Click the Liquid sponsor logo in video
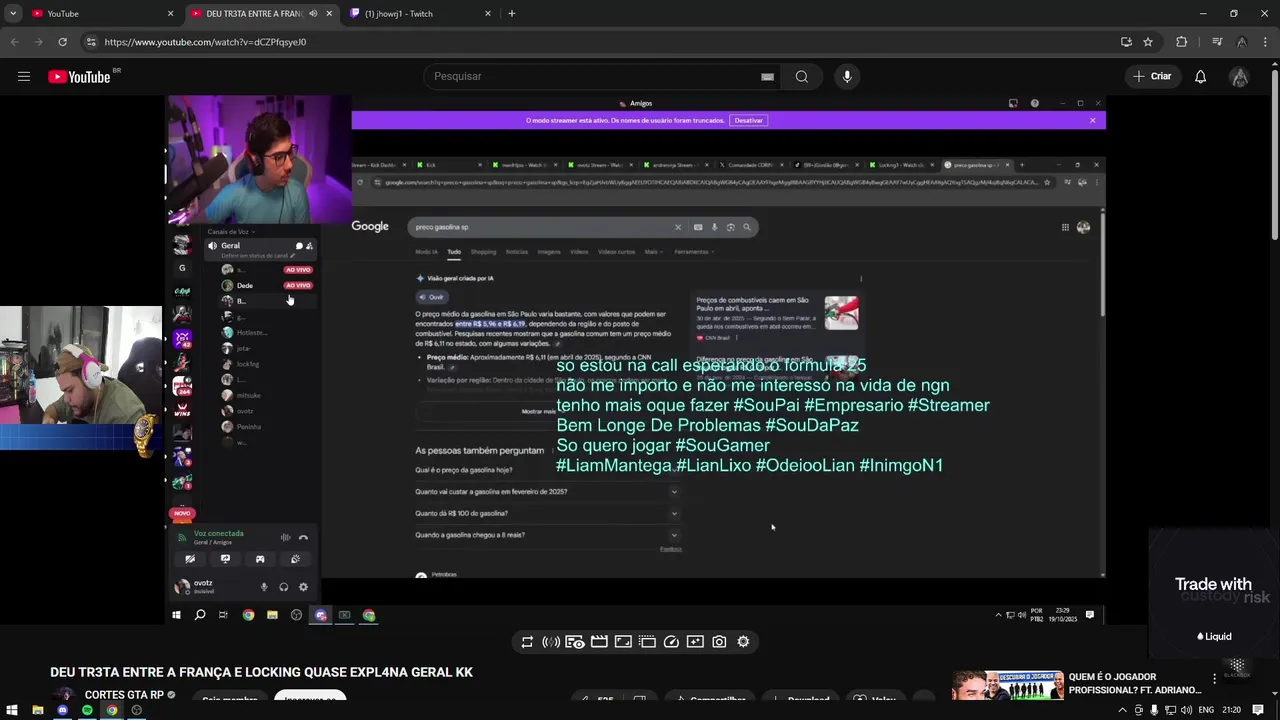Viewport: 1280px width, 720px height. (1214, 636)
